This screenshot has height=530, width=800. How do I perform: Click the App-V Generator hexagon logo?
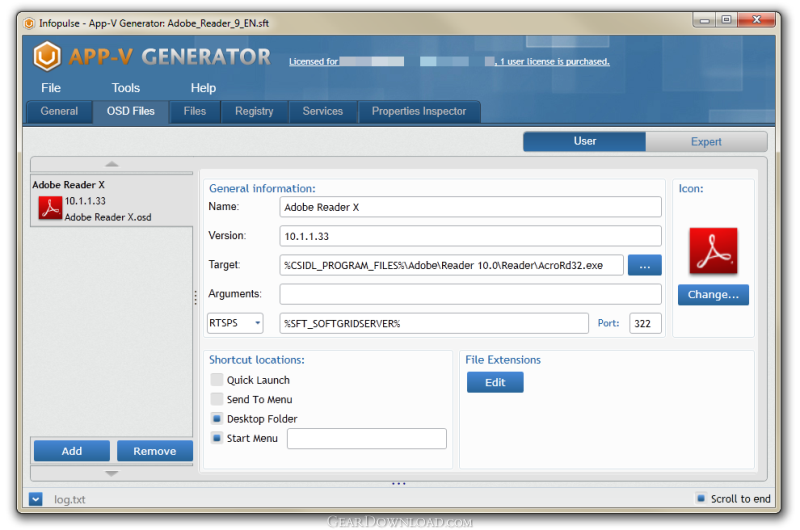tap(47, 56)
